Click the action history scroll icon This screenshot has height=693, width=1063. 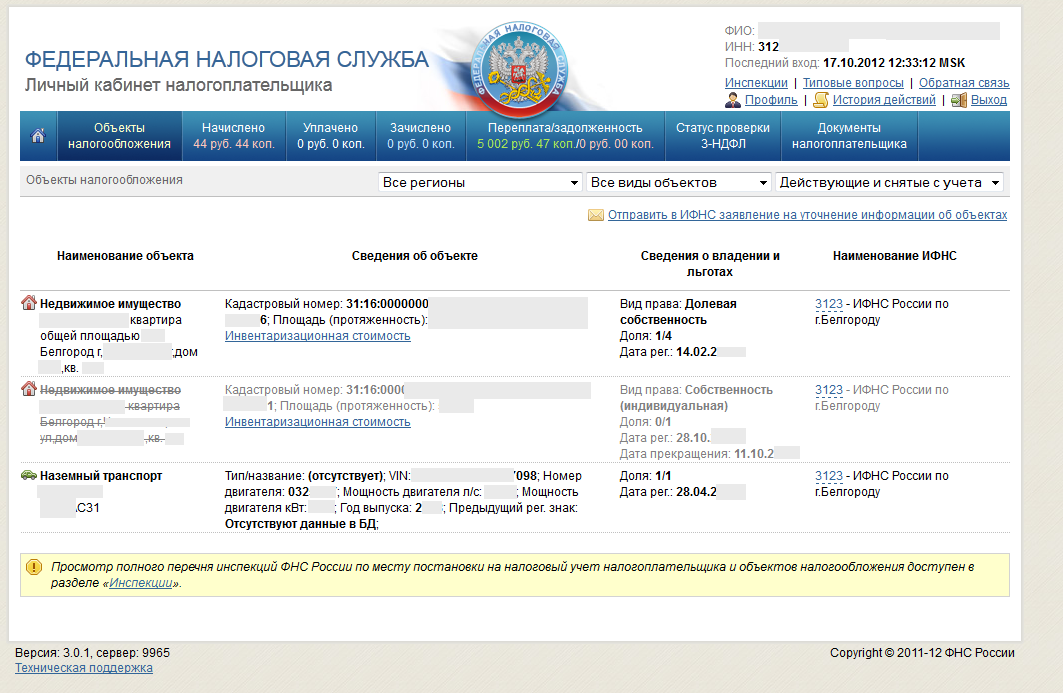tap(821, 100)
